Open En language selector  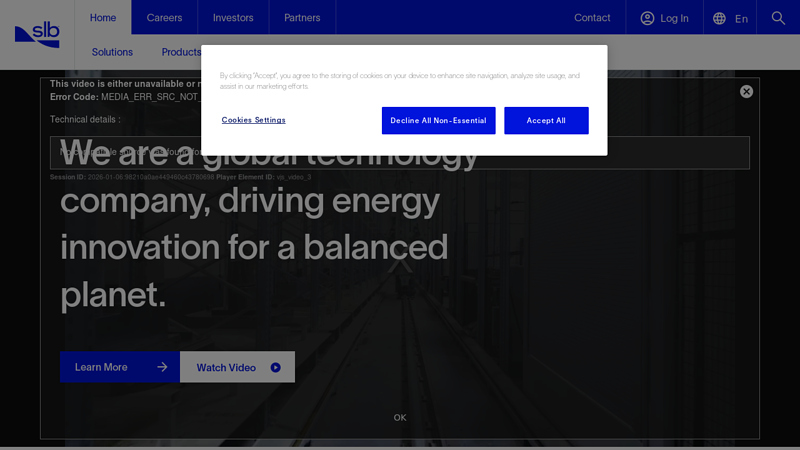tap(741, 19)
